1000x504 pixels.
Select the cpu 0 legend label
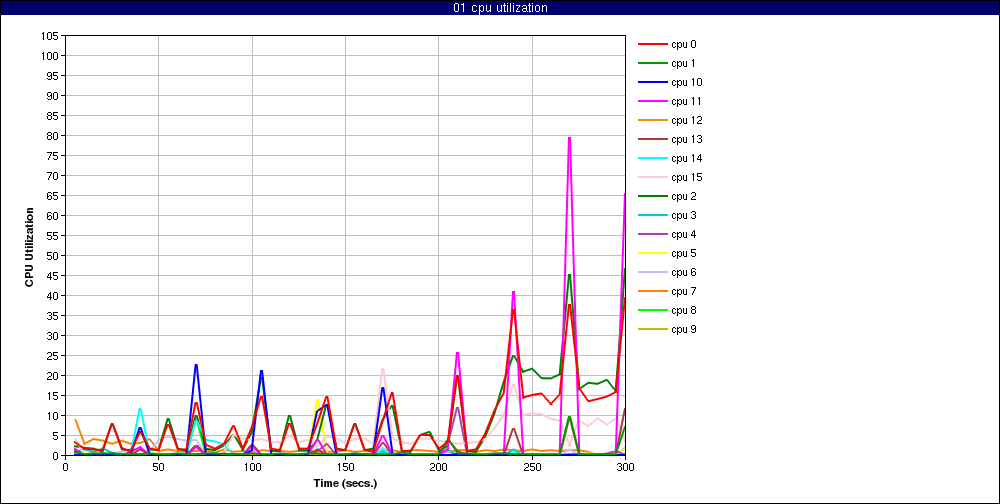[x=683, y=45]
